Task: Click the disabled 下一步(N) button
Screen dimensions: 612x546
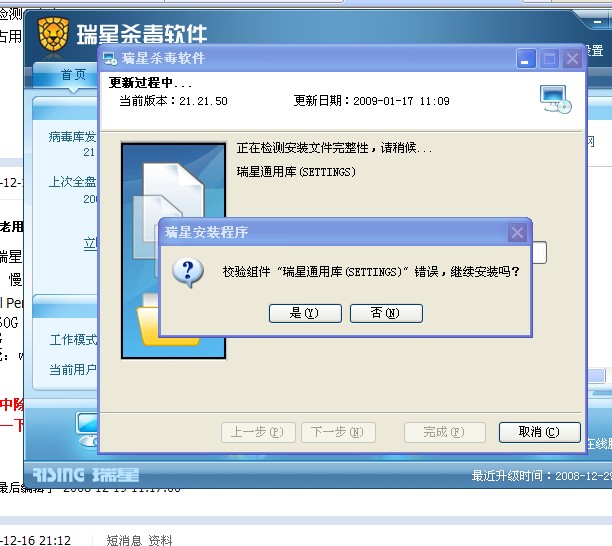Action: (x=338, y=432)
